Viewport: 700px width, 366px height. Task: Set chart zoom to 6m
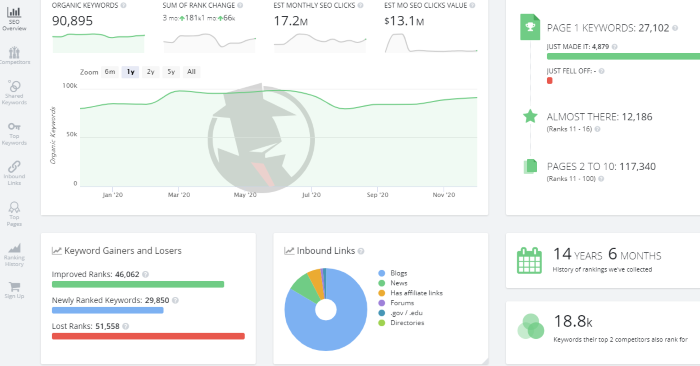click(110, 72)
